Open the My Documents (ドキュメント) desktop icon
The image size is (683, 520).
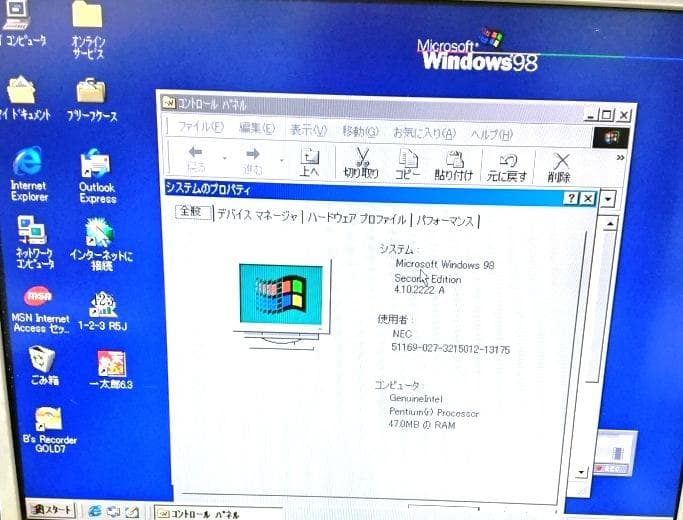coord(23,98)
